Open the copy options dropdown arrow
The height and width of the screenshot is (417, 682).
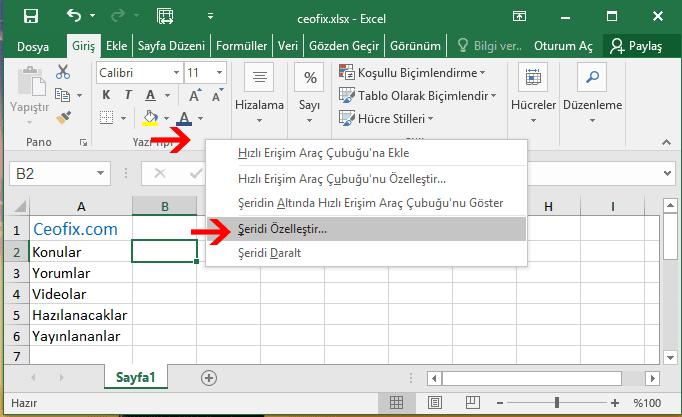click(79, 95)
